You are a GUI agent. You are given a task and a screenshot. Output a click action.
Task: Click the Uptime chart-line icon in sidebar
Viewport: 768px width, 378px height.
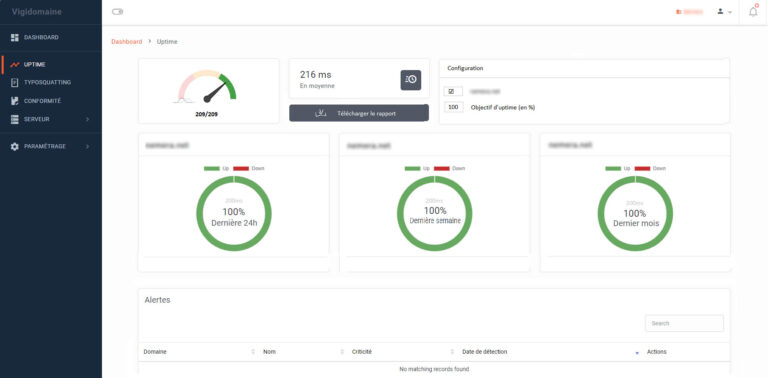click(x=15, y=64)
